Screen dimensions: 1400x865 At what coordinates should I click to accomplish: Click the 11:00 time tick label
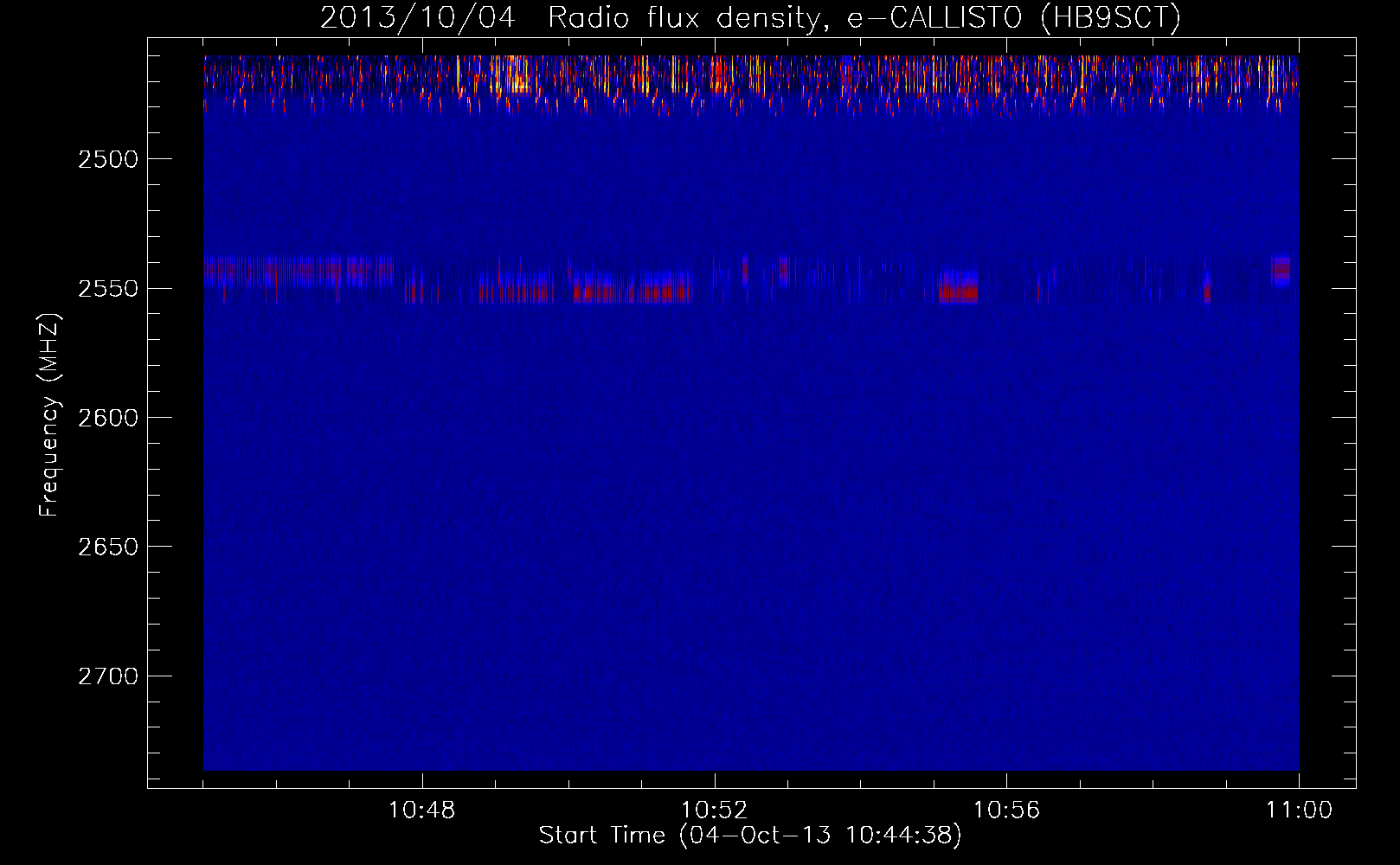pyautogui.click(x=1299, y=811)
